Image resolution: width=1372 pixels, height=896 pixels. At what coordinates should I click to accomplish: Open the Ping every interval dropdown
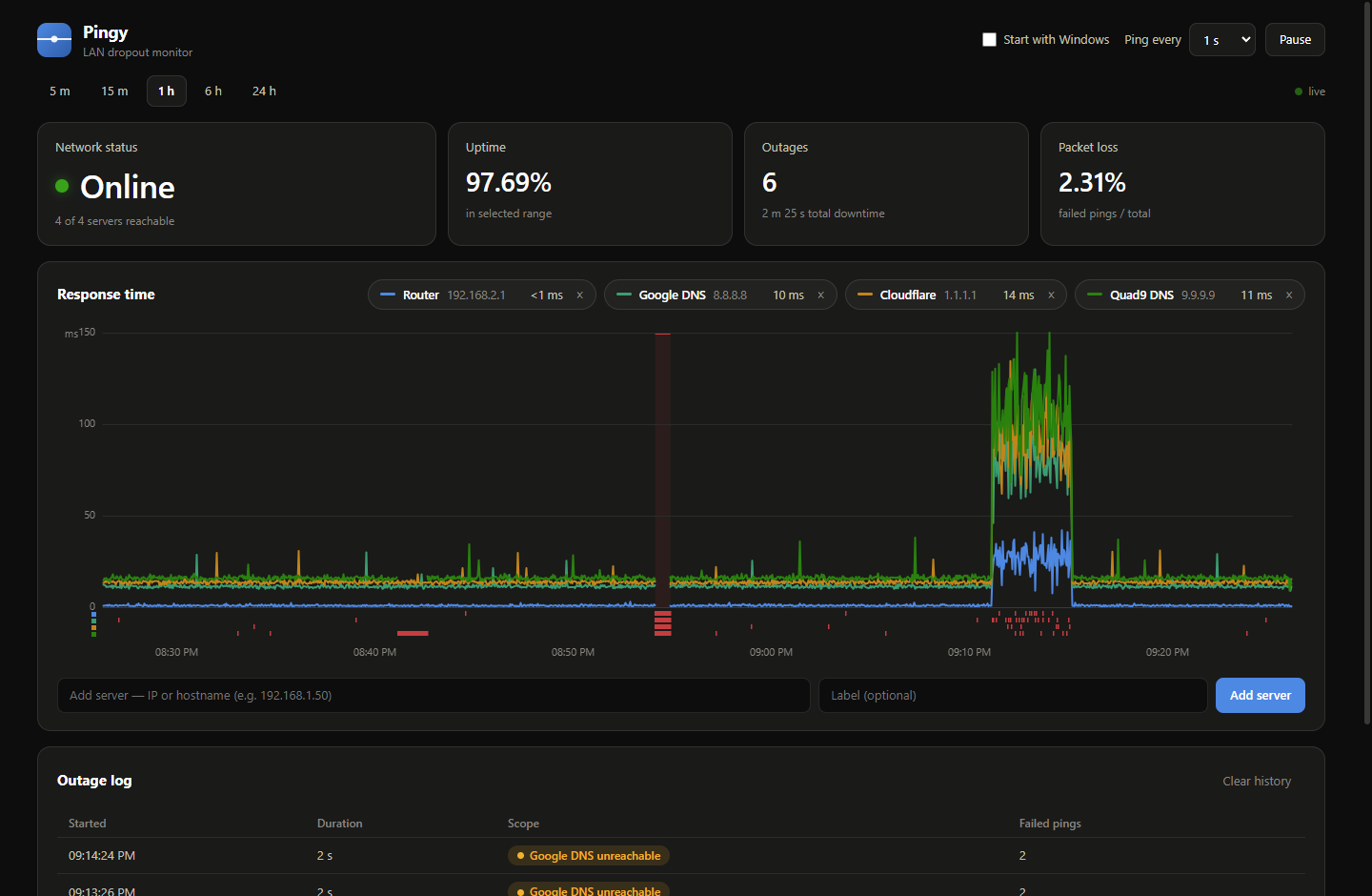(x=1222, y=40)
